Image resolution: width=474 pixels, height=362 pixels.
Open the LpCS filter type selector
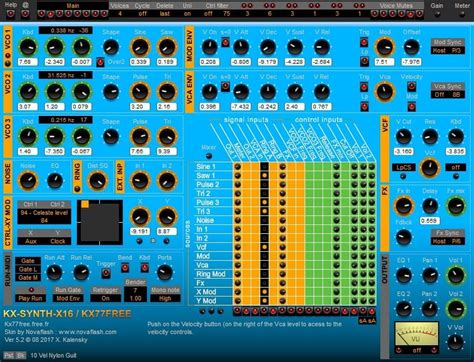point(404,167)
